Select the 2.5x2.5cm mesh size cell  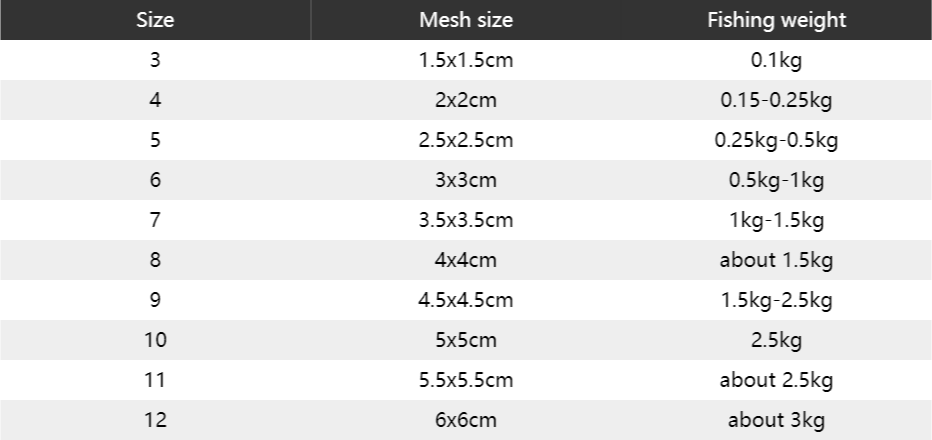pyautogui.click(x=465, y=140)
